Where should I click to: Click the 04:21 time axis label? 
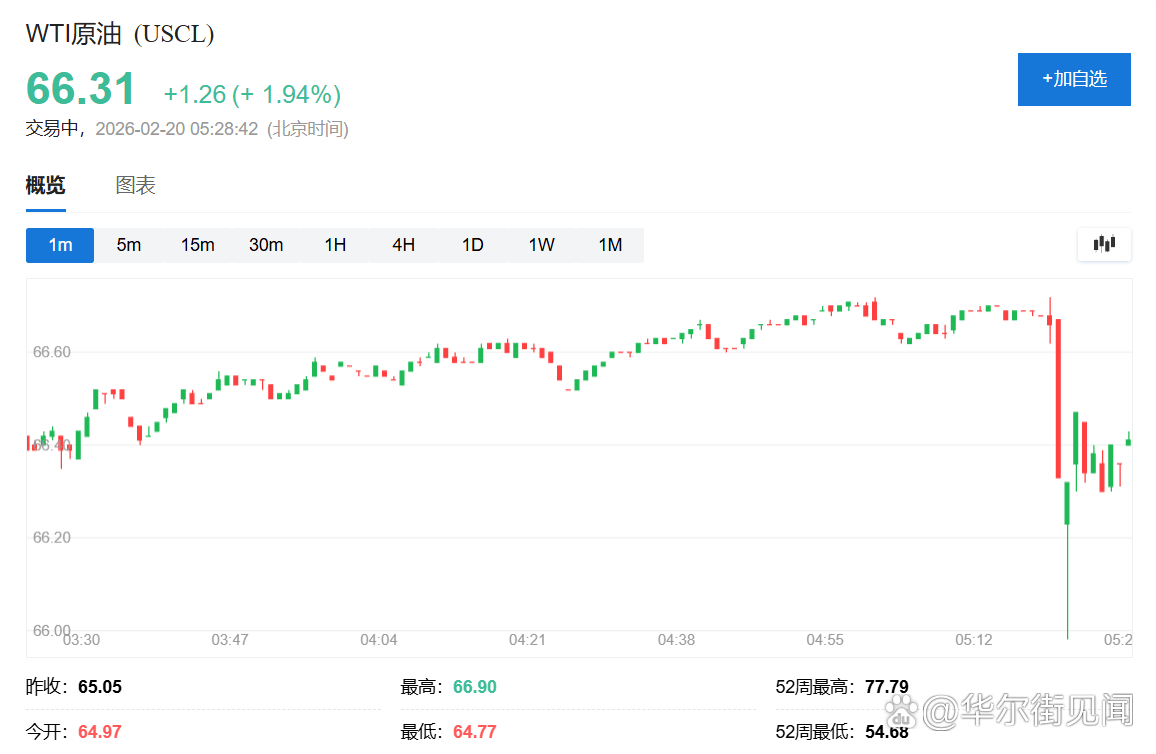coord(526,640)
